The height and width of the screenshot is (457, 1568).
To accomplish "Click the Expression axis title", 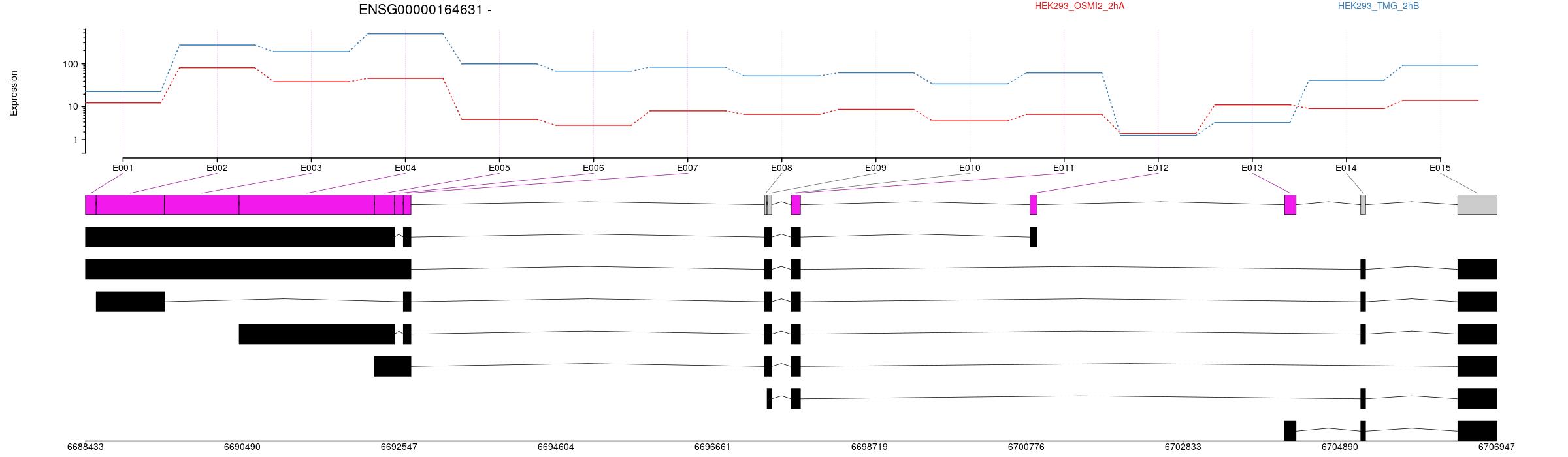I will point(14,93).
